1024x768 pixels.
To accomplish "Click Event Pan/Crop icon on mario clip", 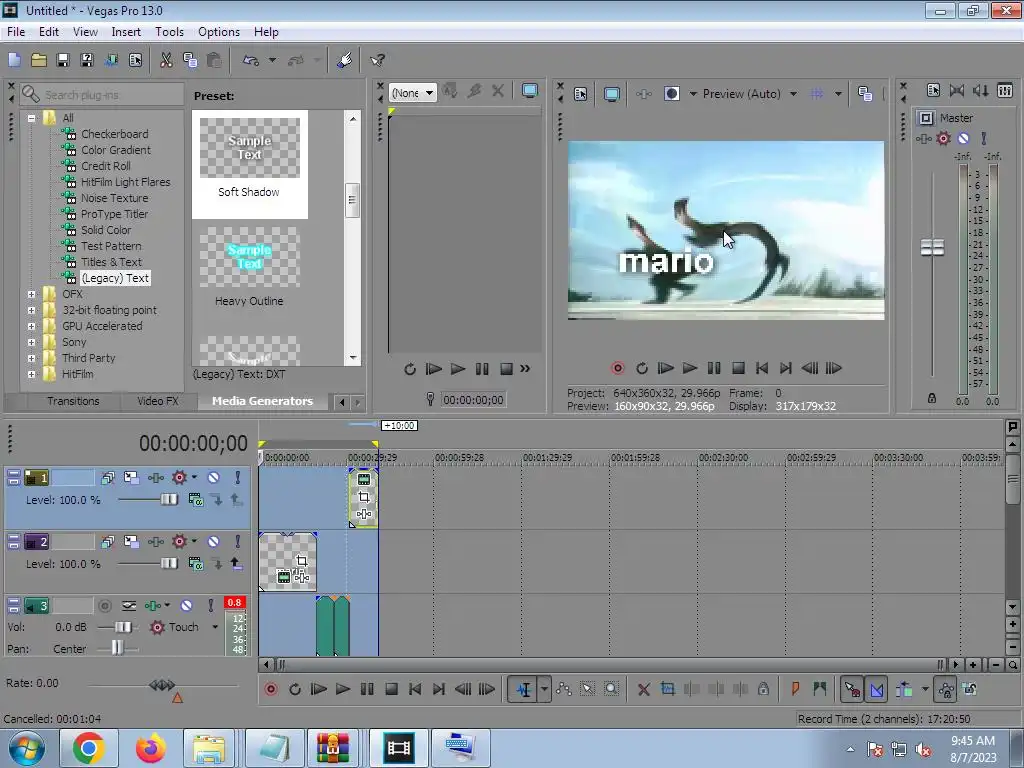I will click(x=301, y=560).
